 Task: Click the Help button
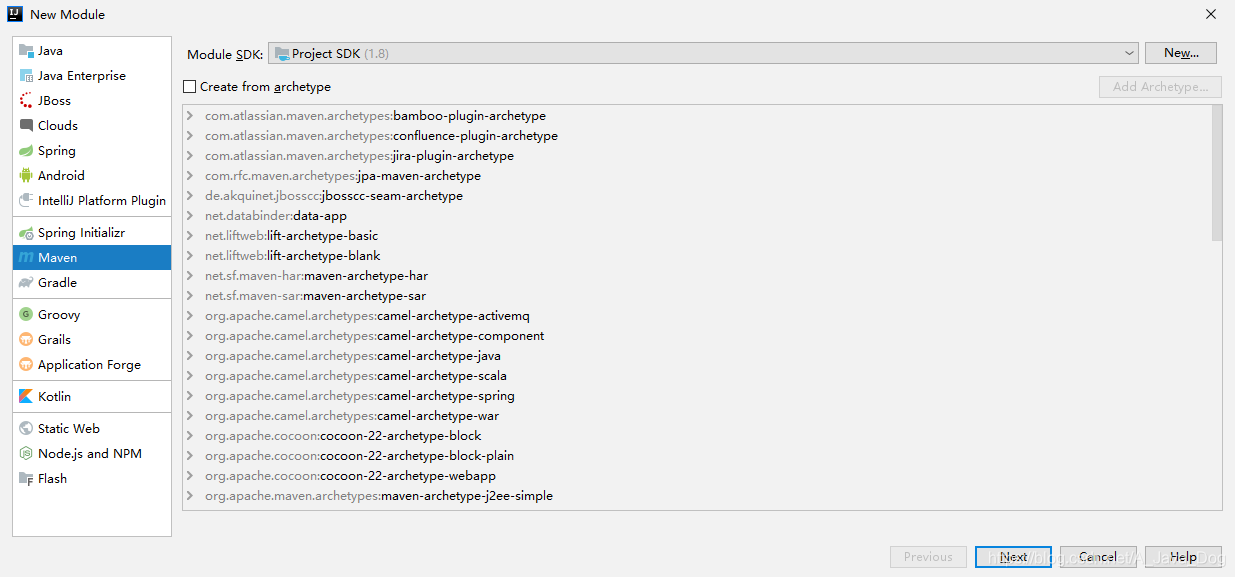(x=1183, y=557)
